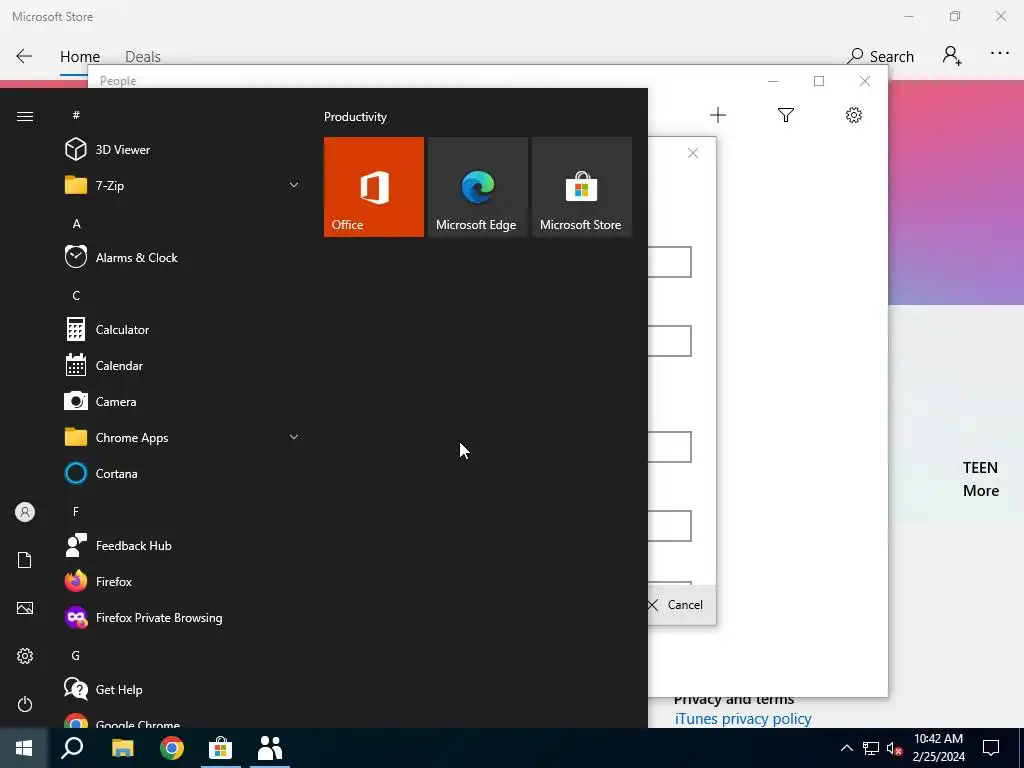Expand the Start menu hamburger button
Viewport: 1024px width, 768px height.
25,116
